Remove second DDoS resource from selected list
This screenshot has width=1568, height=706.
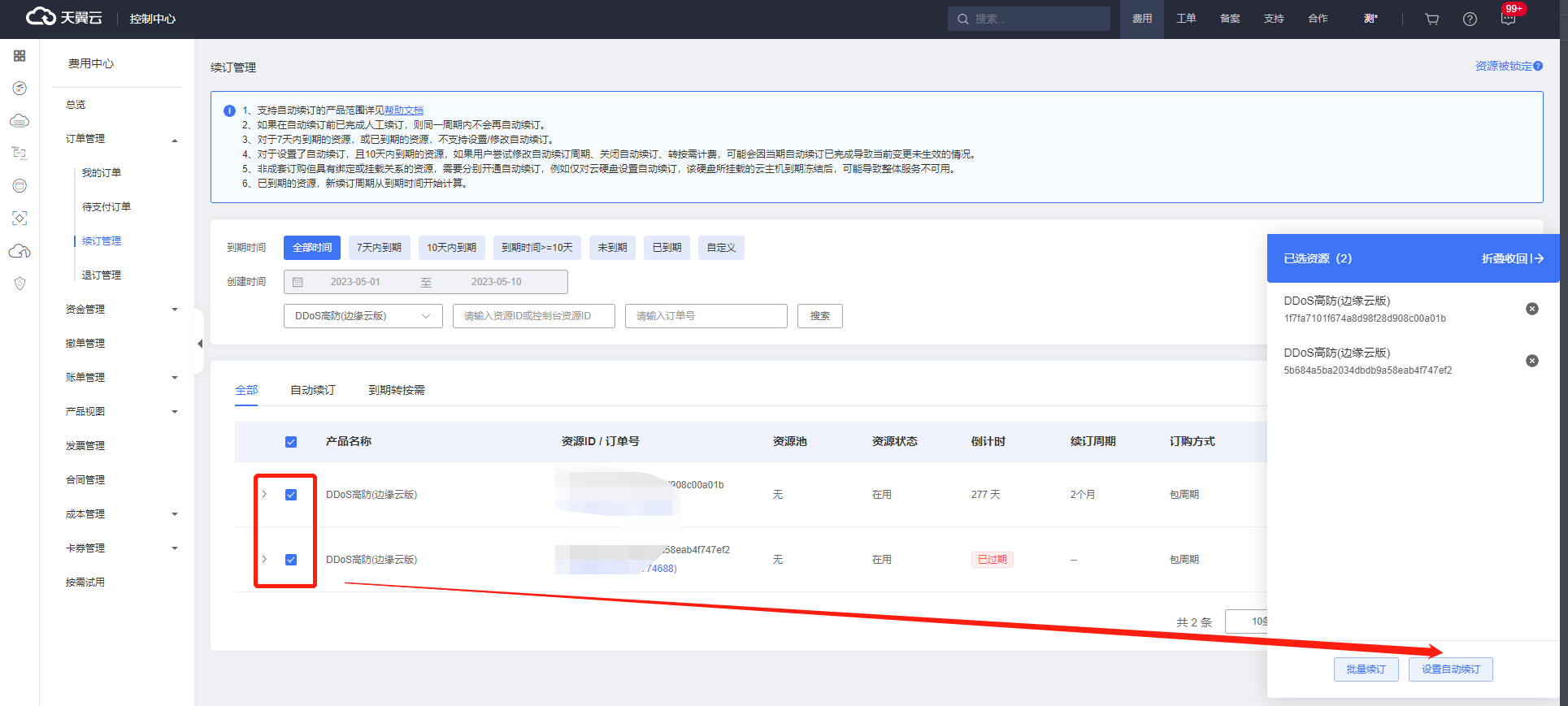coord(1531,361)
